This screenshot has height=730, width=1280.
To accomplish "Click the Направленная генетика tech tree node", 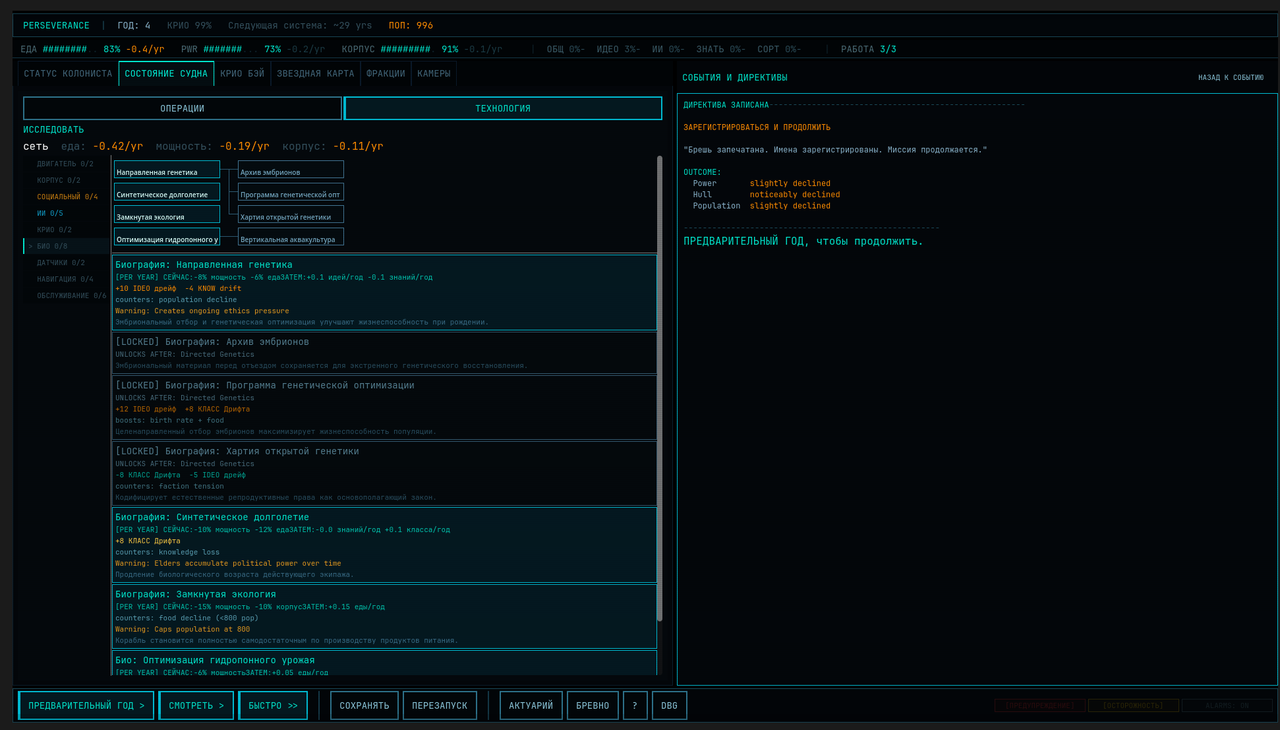I will [167, 170].
